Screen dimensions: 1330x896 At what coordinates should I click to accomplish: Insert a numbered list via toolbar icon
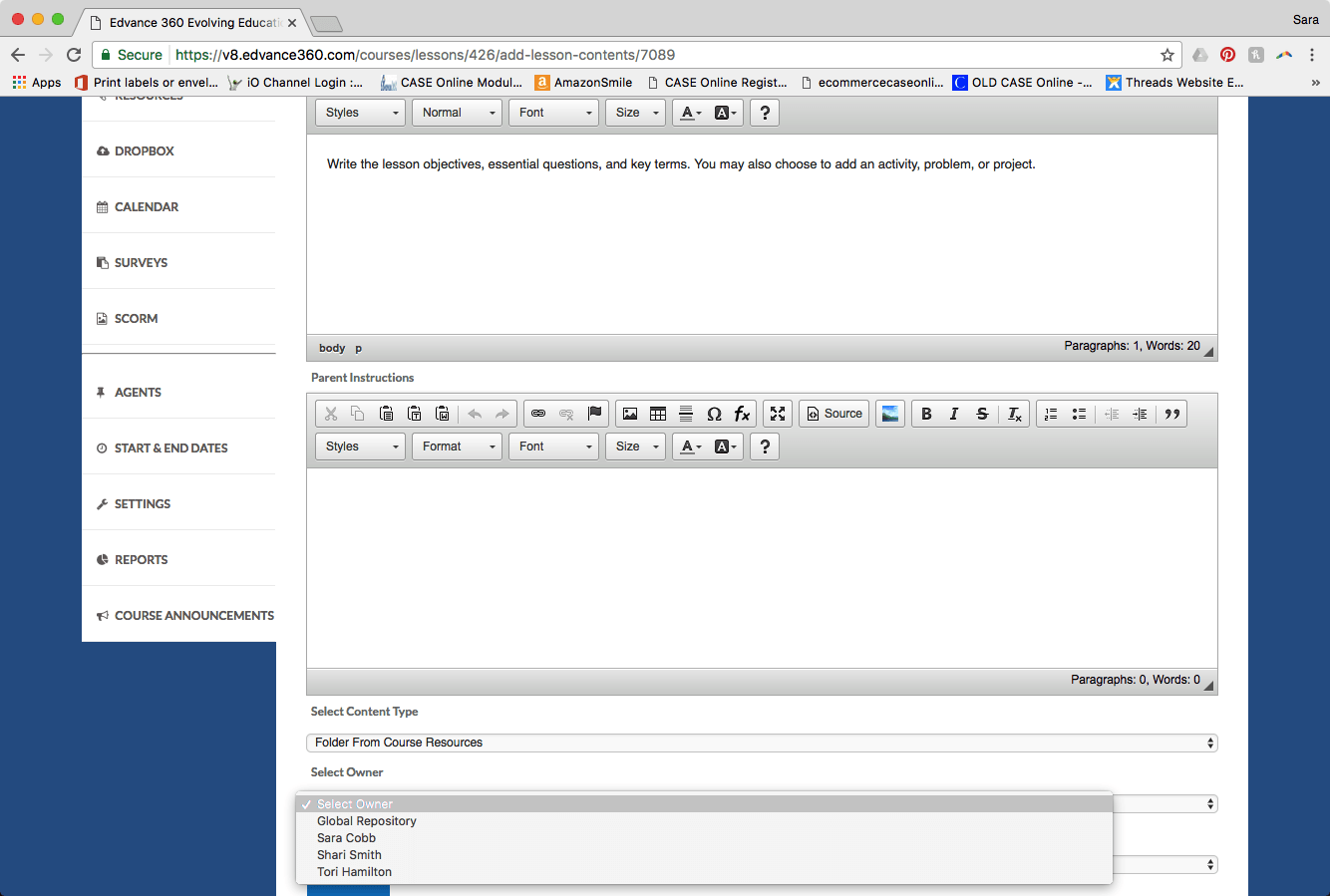[1051, 414]
